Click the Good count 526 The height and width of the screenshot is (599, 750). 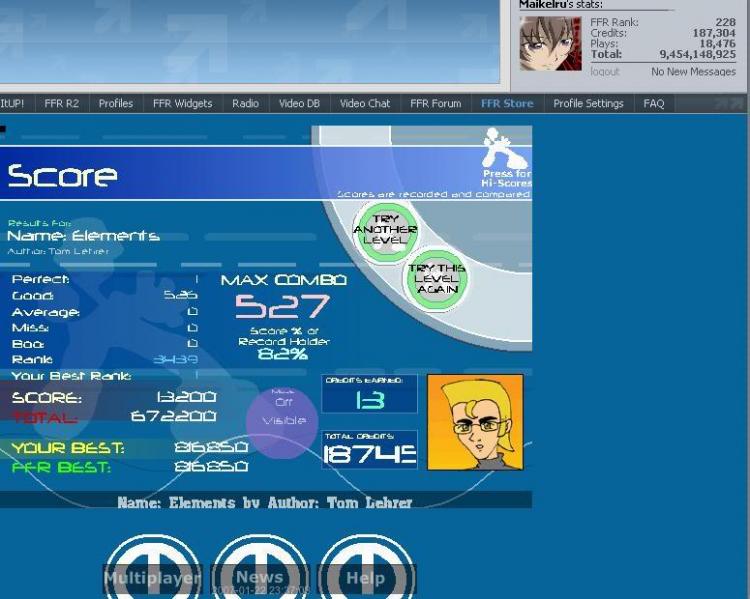coord(181,295)
